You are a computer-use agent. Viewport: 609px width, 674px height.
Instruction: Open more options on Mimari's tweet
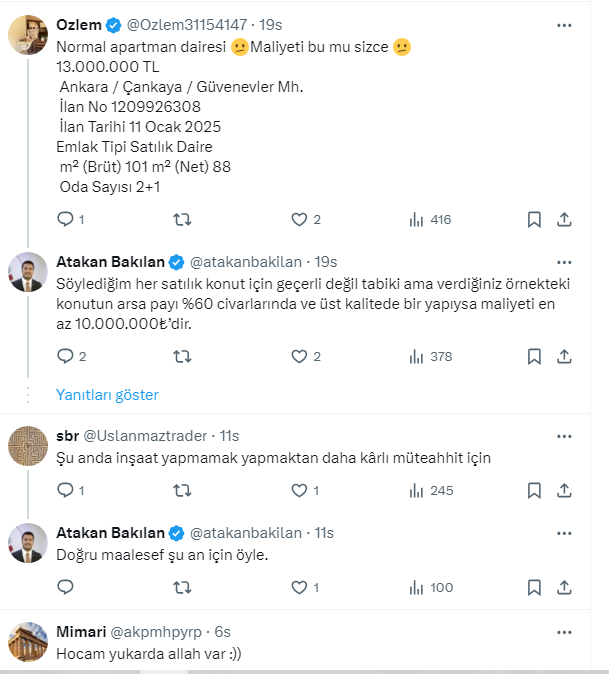(565, 632)
